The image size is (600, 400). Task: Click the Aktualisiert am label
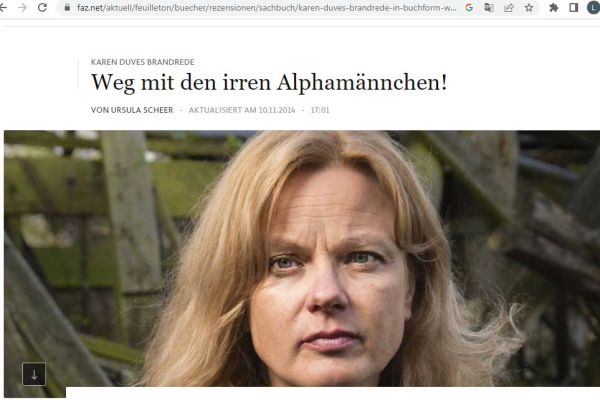pyautogui.click(x=222, y=110)
